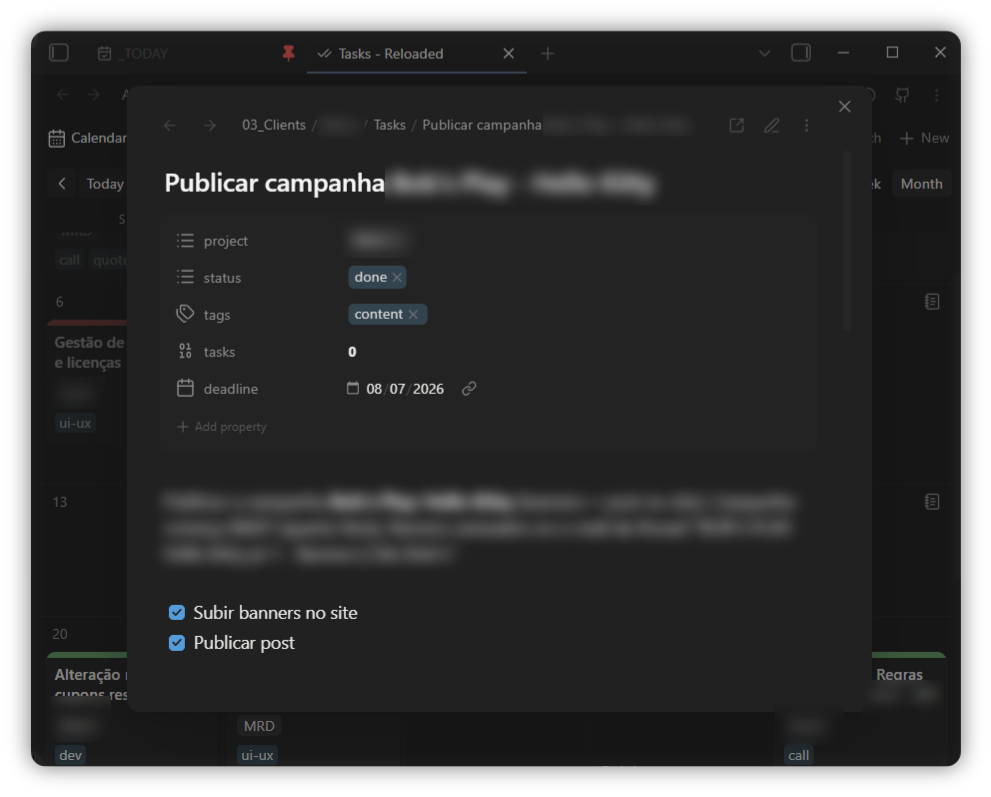Image resolution: width=991 pixels, height=797 pixels.
Task: Click the modal vertical scrollbar
Action: (847, 240)
